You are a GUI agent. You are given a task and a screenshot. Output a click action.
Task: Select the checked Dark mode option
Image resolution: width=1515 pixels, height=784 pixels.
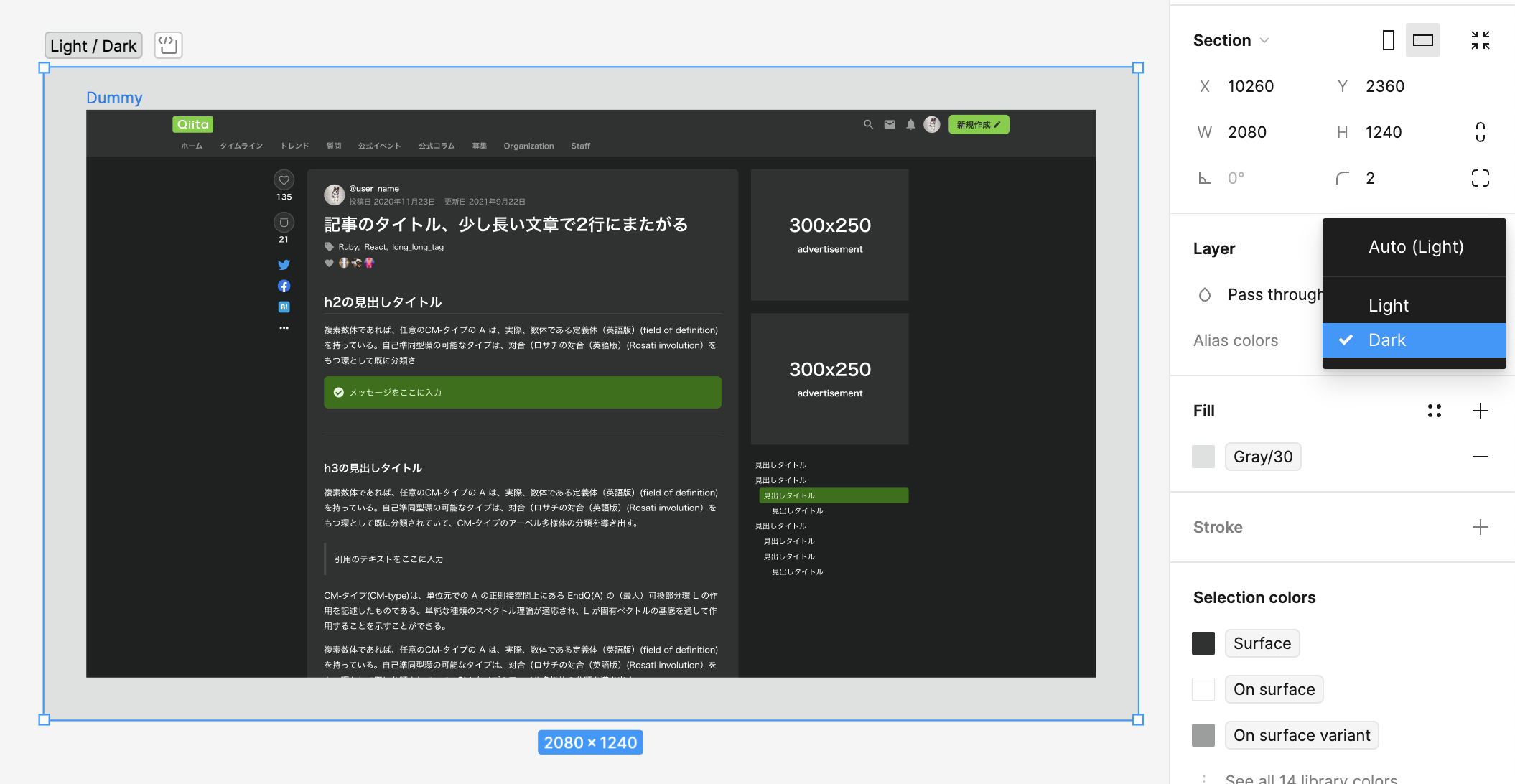1386,340
